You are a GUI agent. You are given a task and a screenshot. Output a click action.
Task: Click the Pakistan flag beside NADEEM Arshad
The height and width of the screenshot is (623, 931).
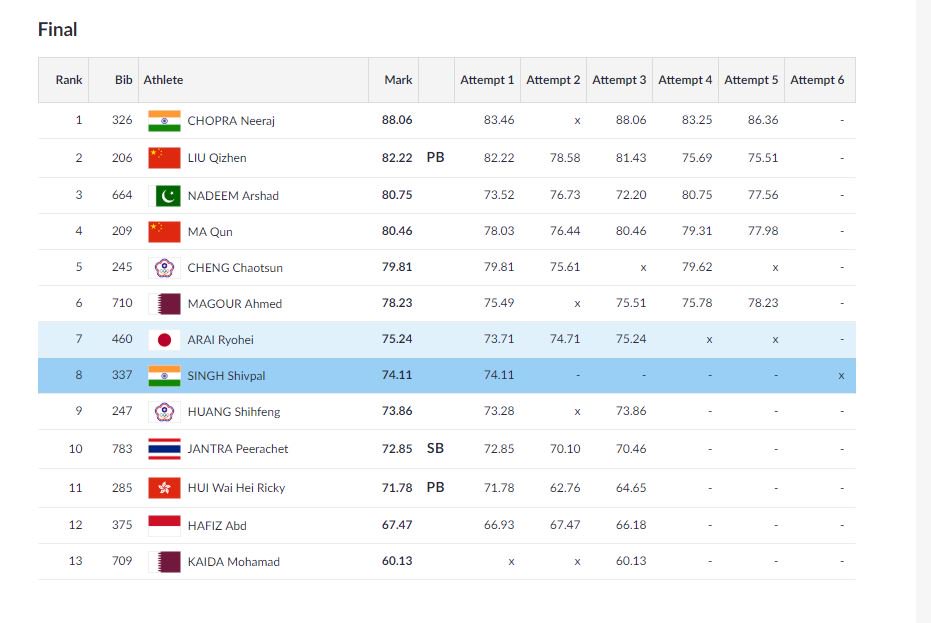164,195
